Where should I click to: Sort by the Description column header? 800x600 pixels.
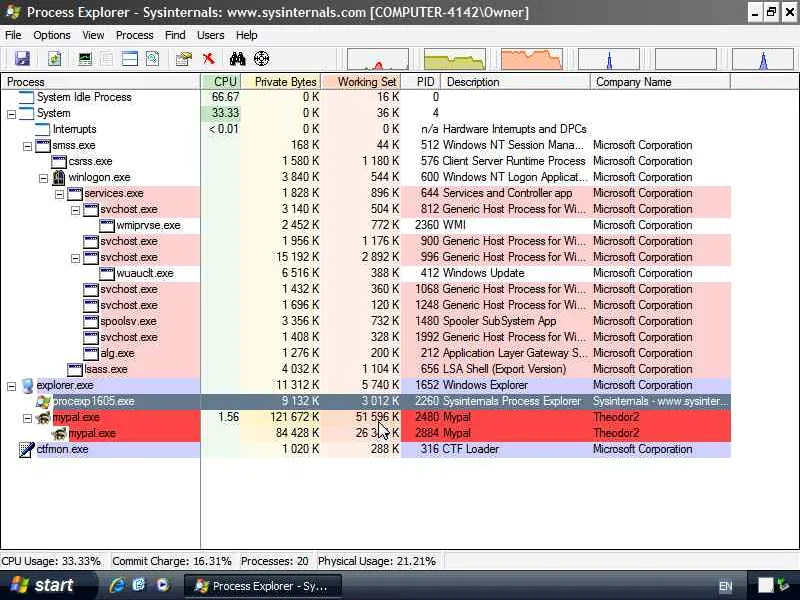coord(515,82)
